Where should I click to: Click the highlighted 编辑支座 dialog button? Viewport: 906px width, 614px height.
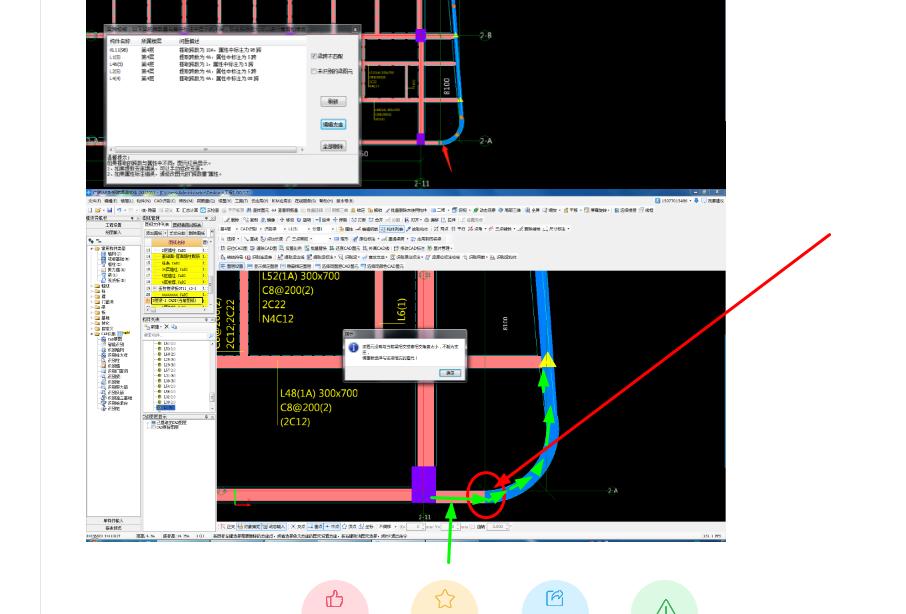coord(333,124)
